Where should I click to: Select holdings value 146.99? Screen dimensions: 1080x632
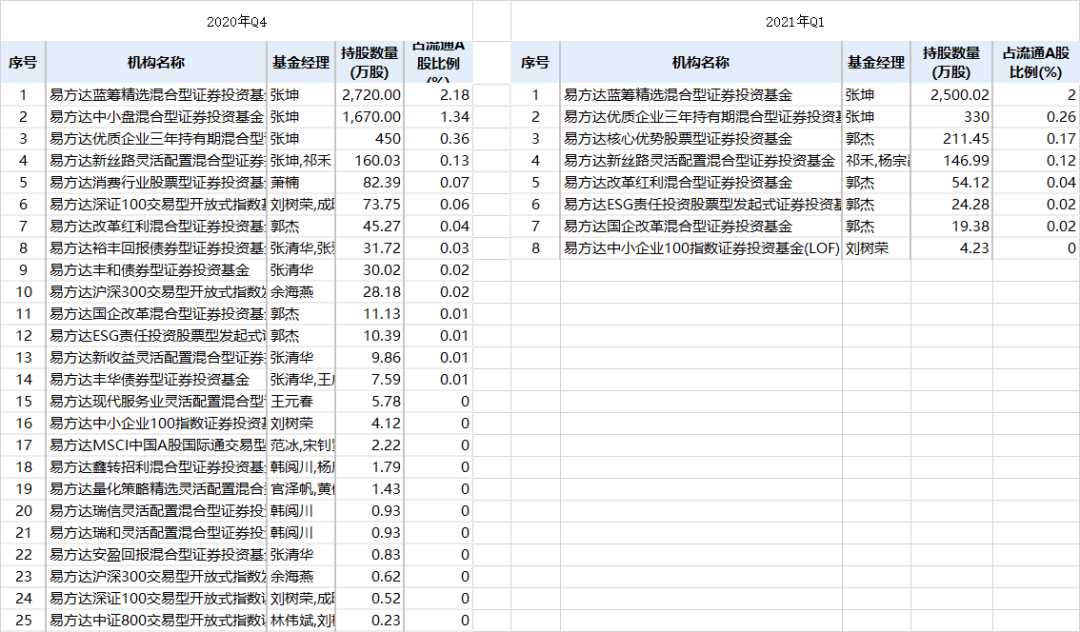951,161
